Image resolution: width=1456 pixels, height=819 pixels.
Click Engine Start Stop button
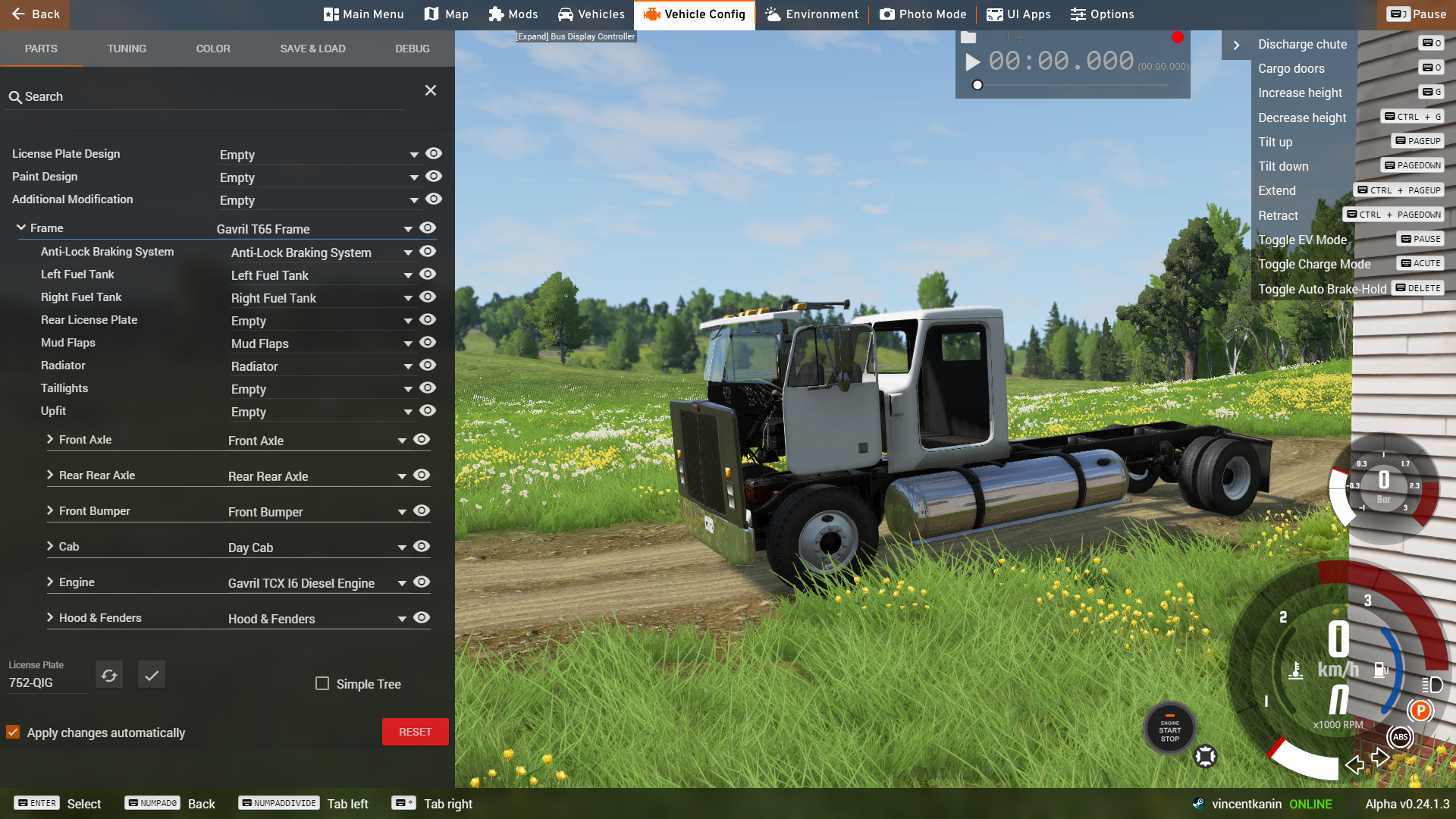tap(1170, 729)
